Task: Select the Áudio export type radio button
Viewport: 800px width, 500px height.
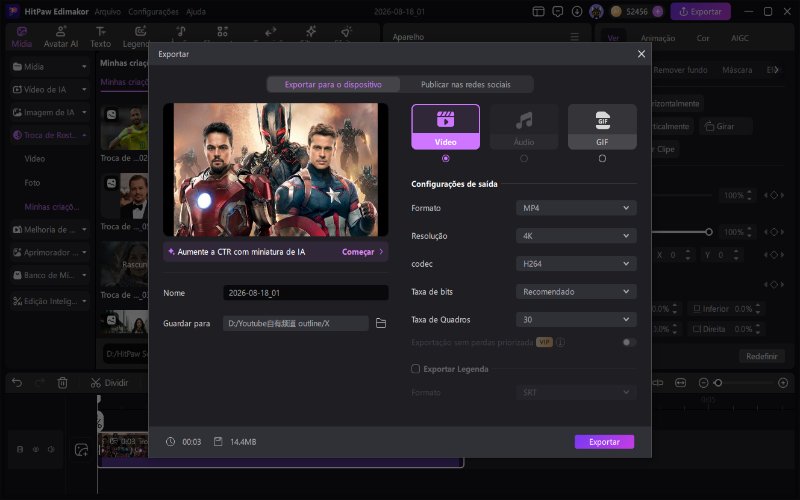Action: [523, 158]
